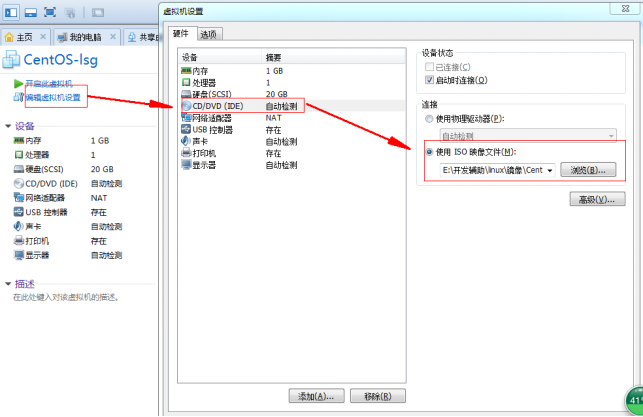Image resolution: width=643 pixels, height=417 pixels.
Task: Open the 自动检测 physical drive dropdown
Action: (528, 135)
